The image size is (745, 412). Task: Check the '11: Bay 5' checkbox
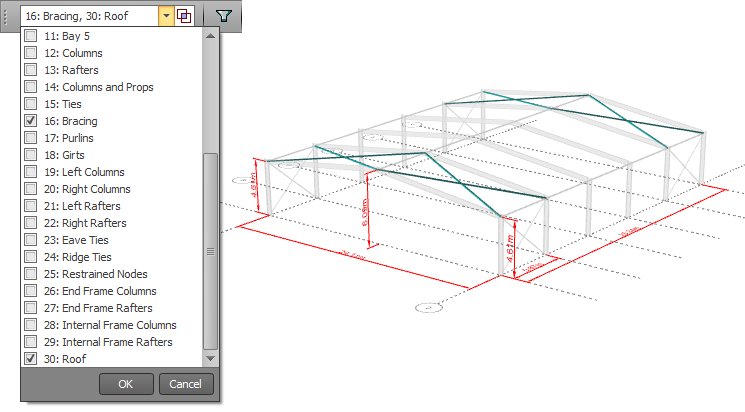coord(30,36)
